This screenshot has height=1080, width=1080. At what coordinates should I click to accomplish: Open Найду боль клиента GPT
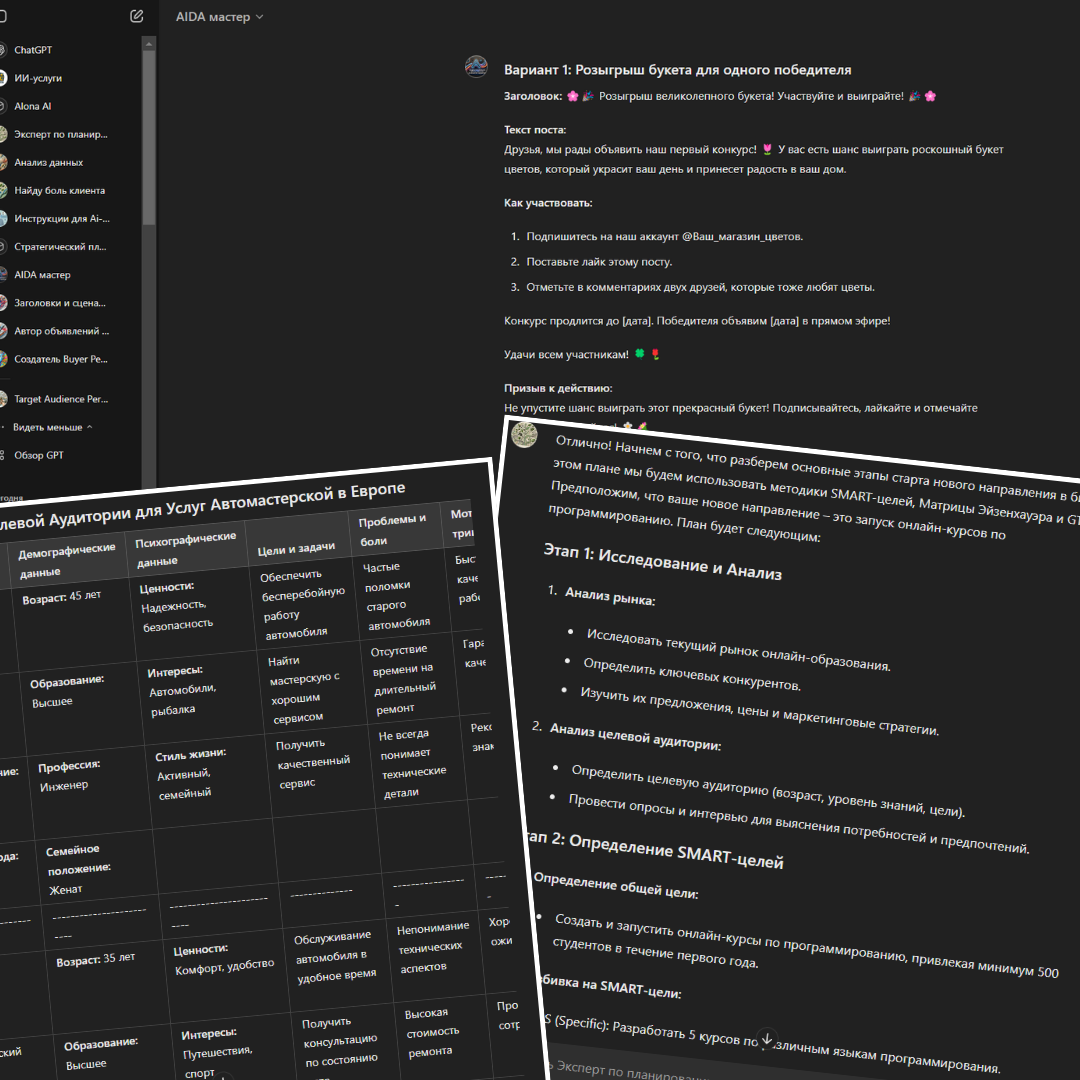point(59,190)
